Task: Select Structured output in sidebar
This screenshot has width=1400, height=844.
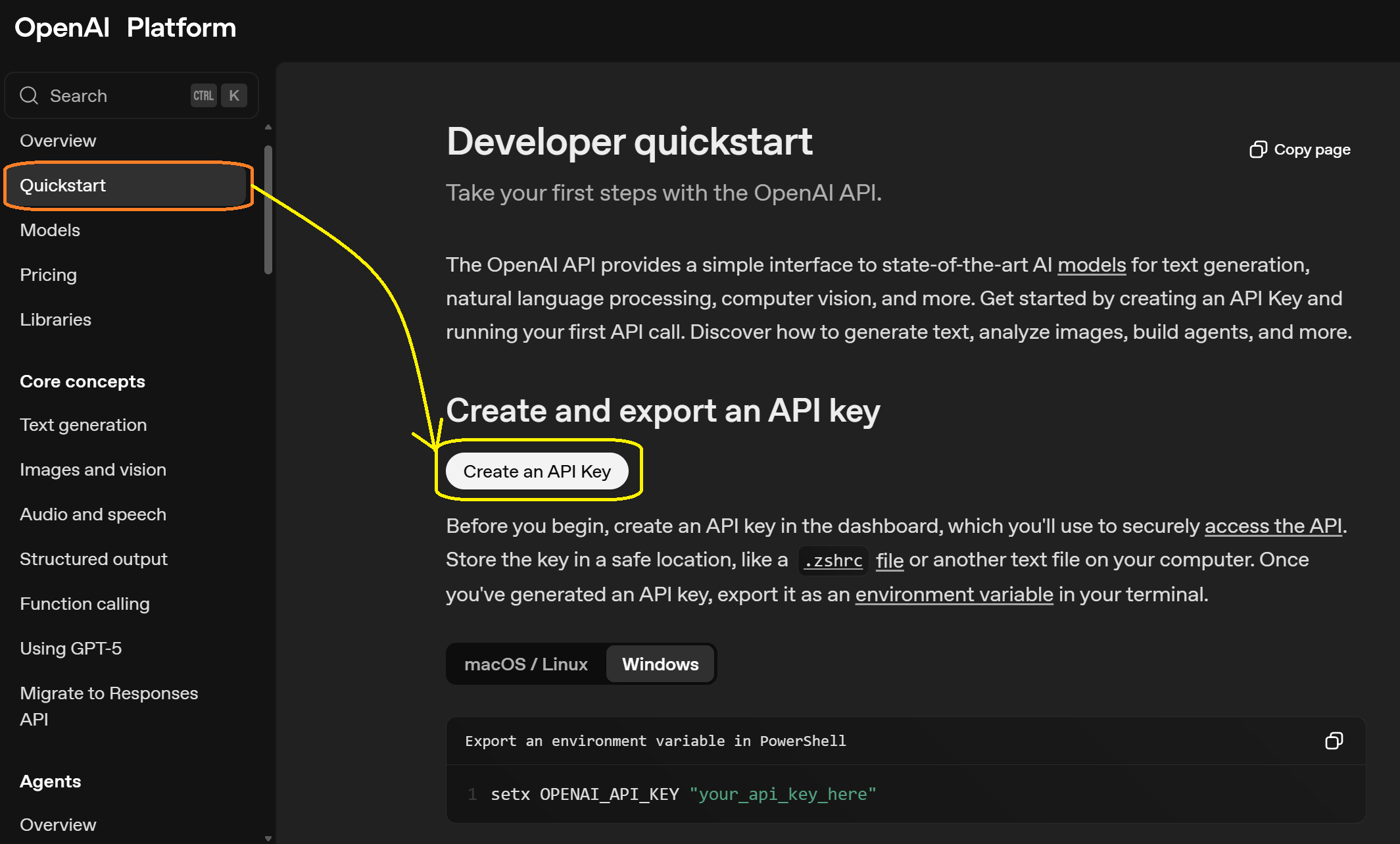Action: tap(93, 559)
